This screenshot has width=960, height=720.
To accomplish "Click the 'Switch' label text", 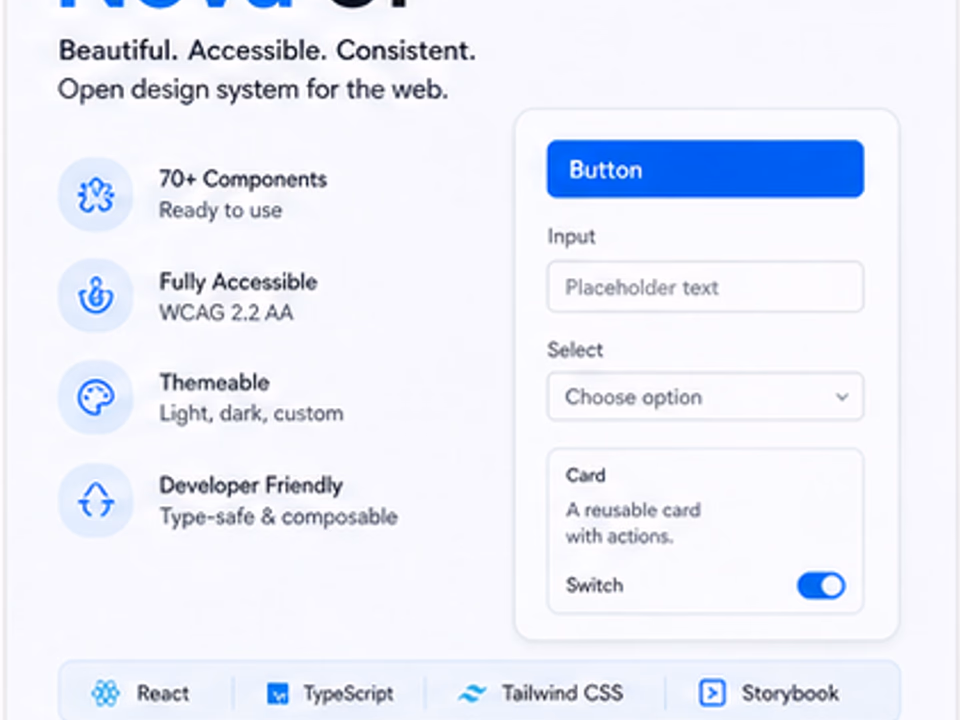I will click(594, 585).
